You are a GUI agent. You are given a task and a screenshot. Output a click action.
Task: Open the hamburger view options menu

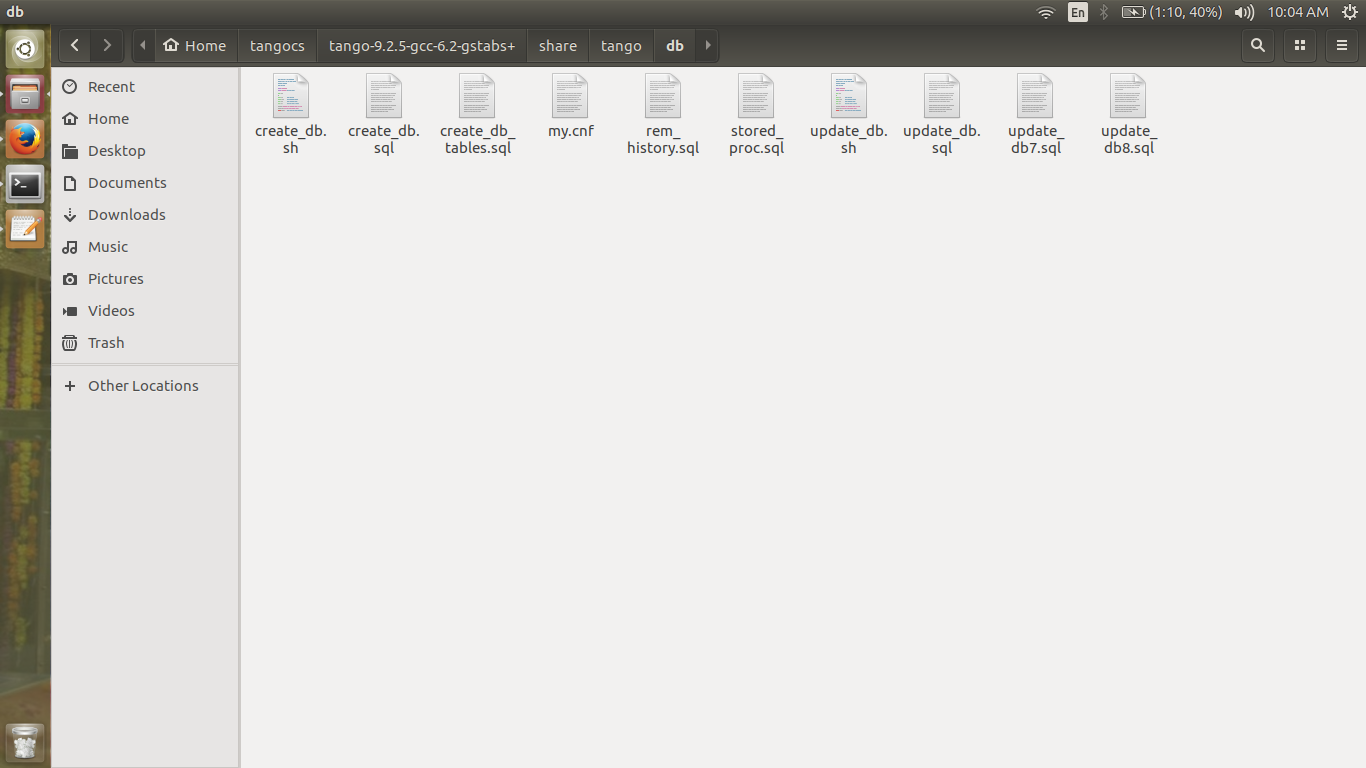tap(1342, 45)
